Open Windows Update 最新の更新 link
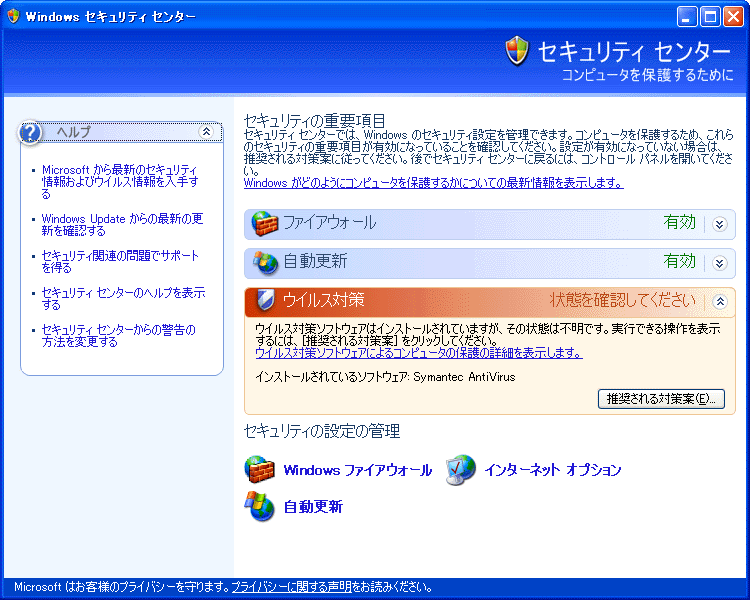The width and height of the screenshot is (750, 600). click(x=122, y=224)
